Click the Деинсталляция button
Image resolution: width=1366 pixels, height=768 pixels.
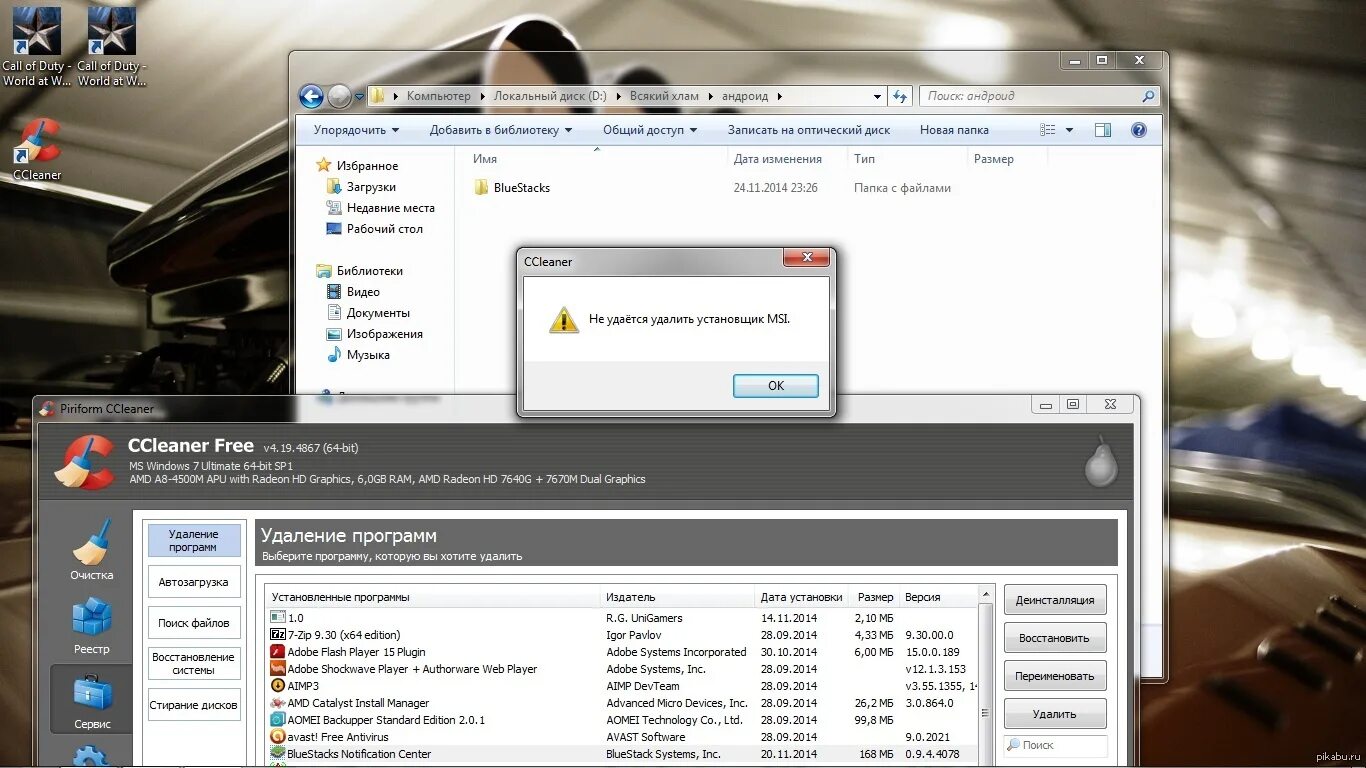click(x=1055, y=600)
